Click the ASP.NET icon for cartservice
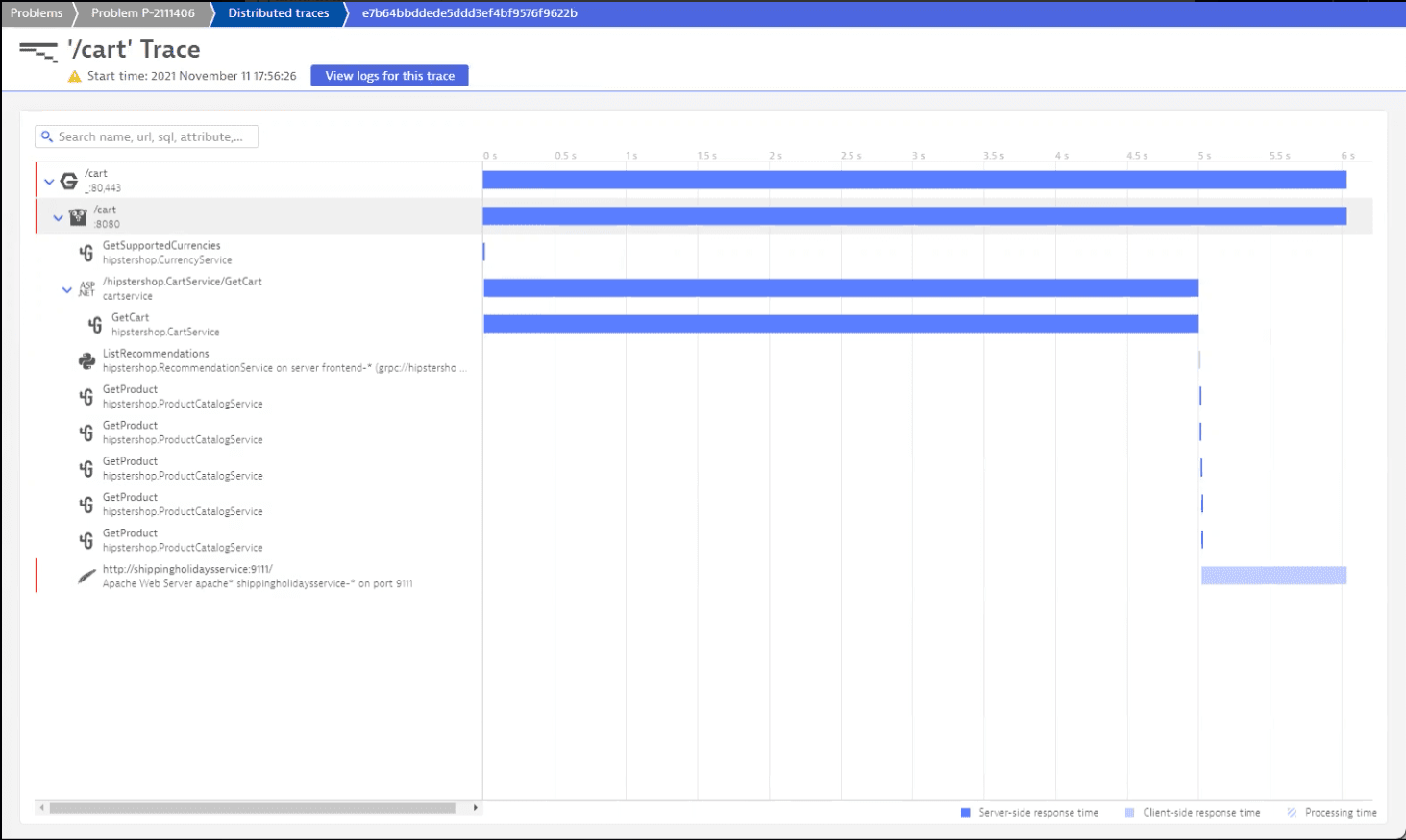1406x840 pixels. [x=86, y=288]
